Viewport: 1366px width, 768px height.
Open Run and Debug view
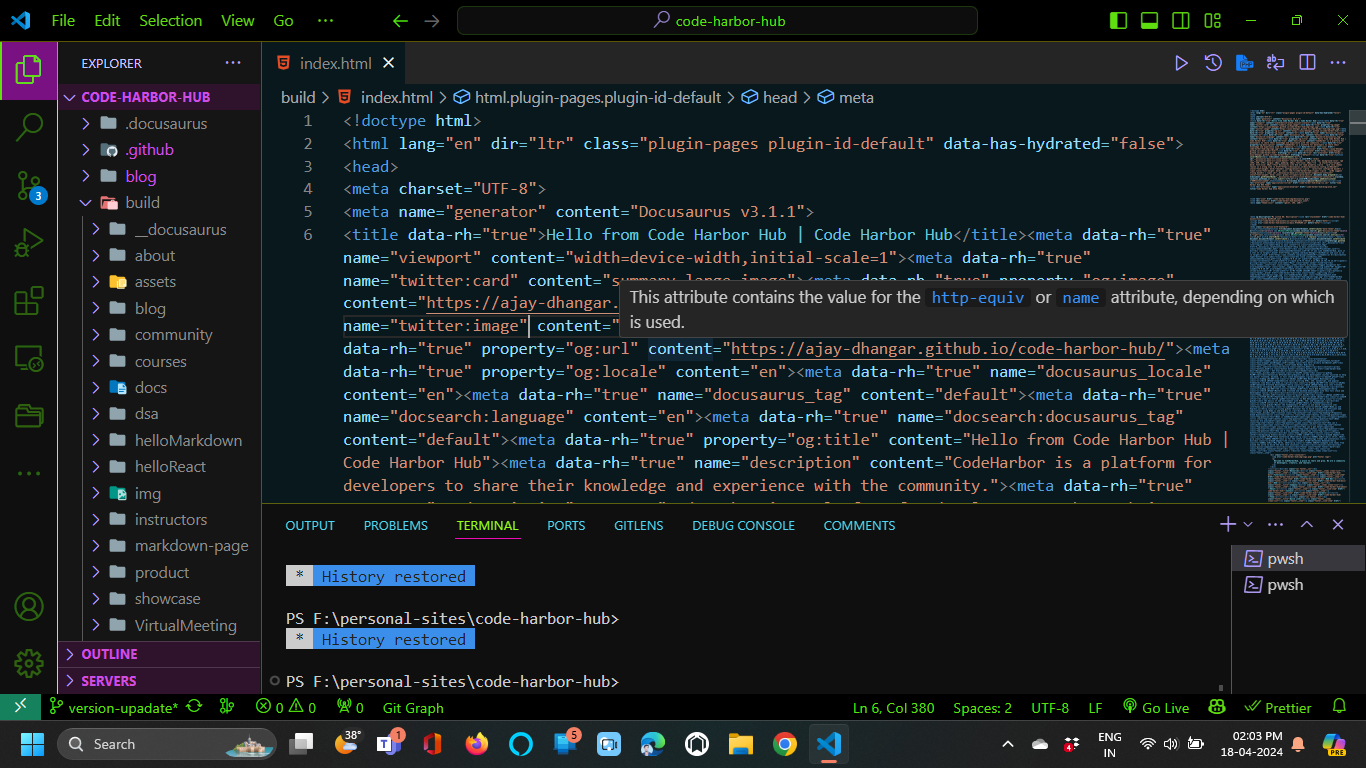(29, 243)
